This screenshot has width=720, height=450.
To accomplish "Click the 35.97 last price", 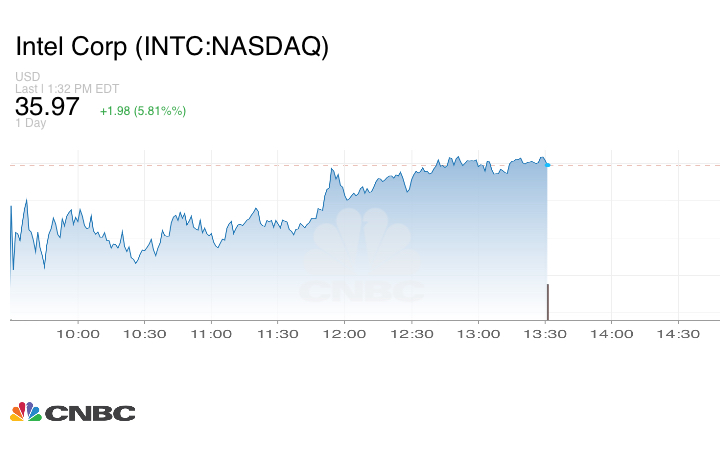I will [x=47, y=107].
